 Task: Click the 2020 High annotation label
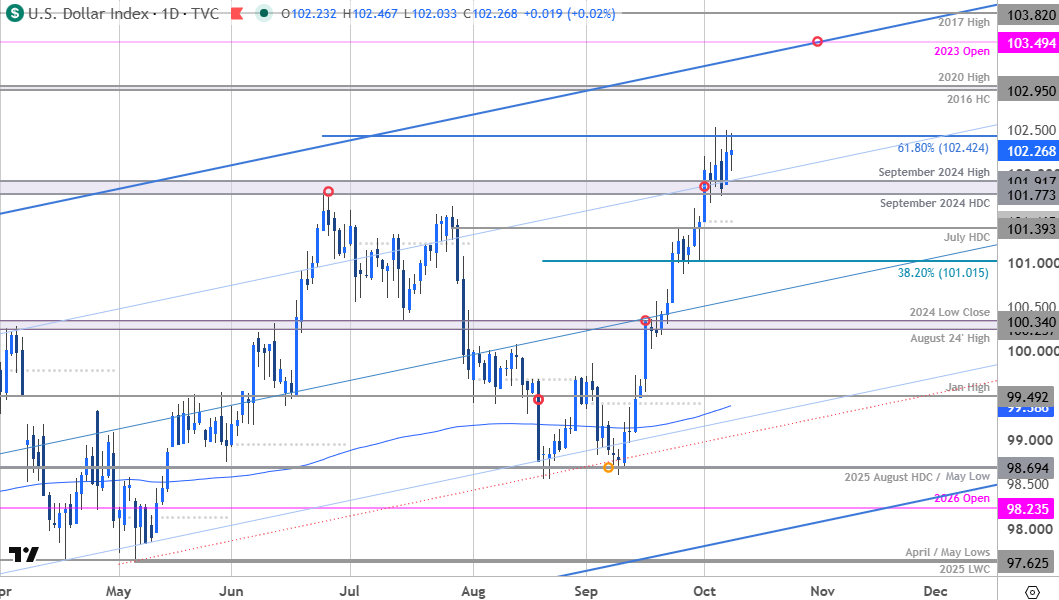tap(964, 77)
